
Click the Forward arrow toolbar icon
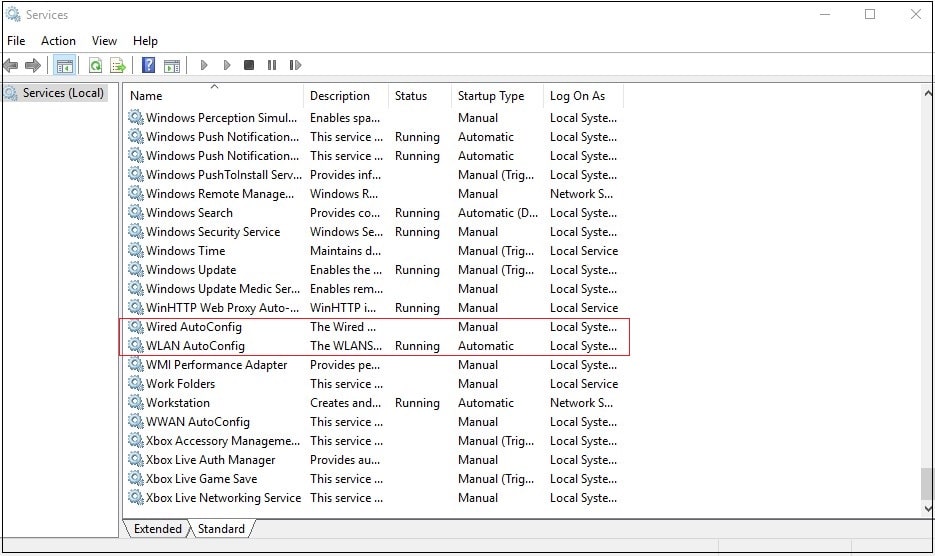pyautogui.click(x=33, y=65)
